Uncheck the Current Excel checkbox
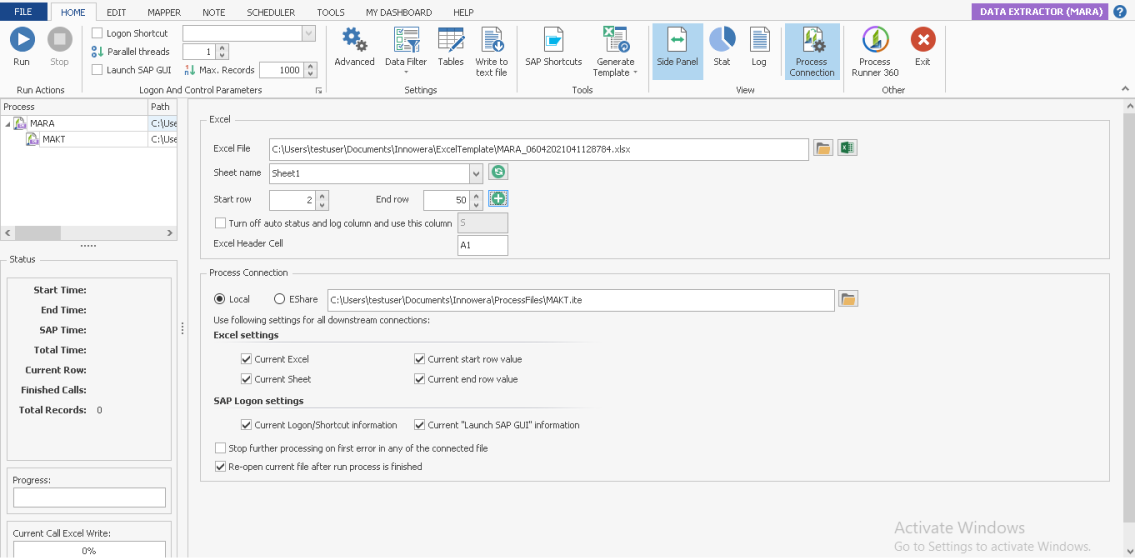The height and width of the screenshot is (560, 1135). 246,359
